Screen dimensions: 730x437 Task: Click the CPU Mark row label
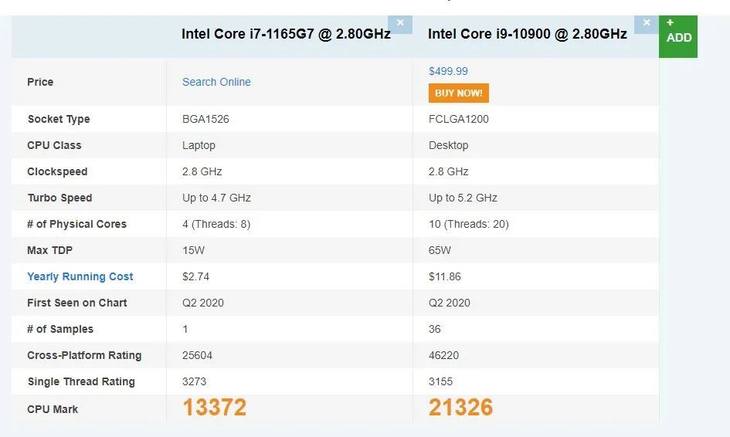point(53,408)
